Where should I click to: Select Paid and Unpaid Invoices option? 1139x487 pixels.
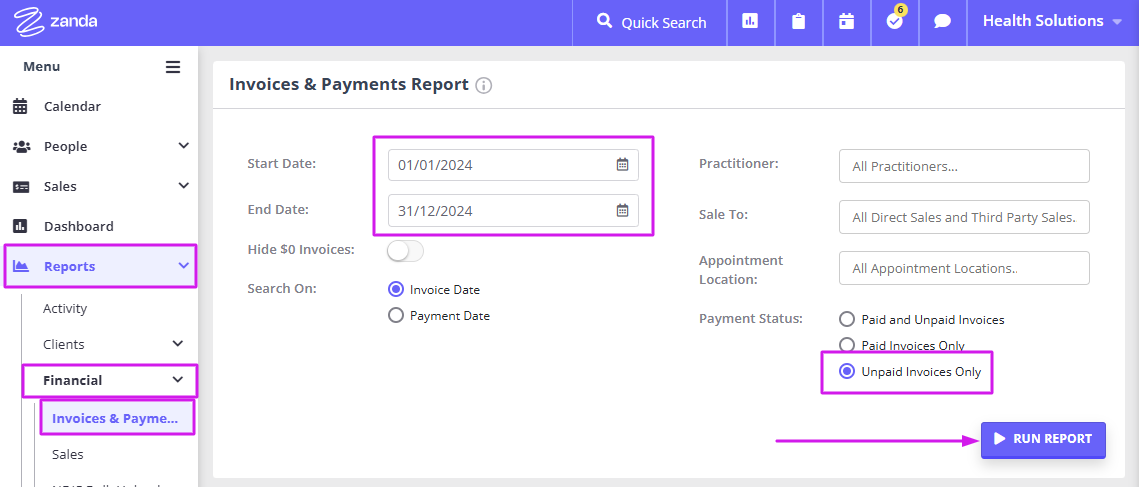846,319
